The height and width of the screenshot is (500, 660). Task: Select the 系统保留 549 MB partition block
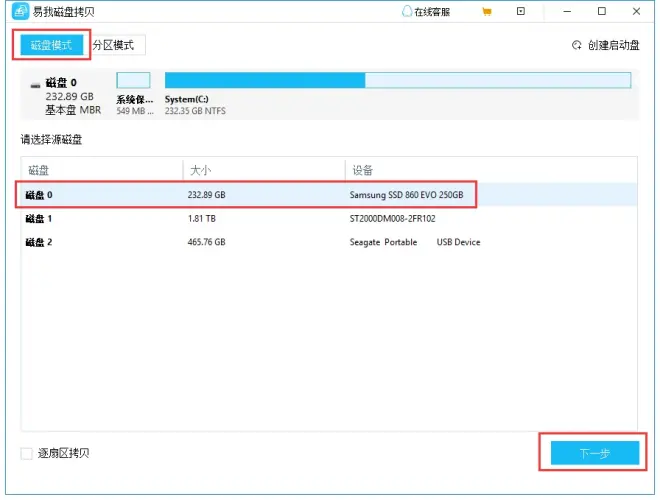tap(133, 80)
